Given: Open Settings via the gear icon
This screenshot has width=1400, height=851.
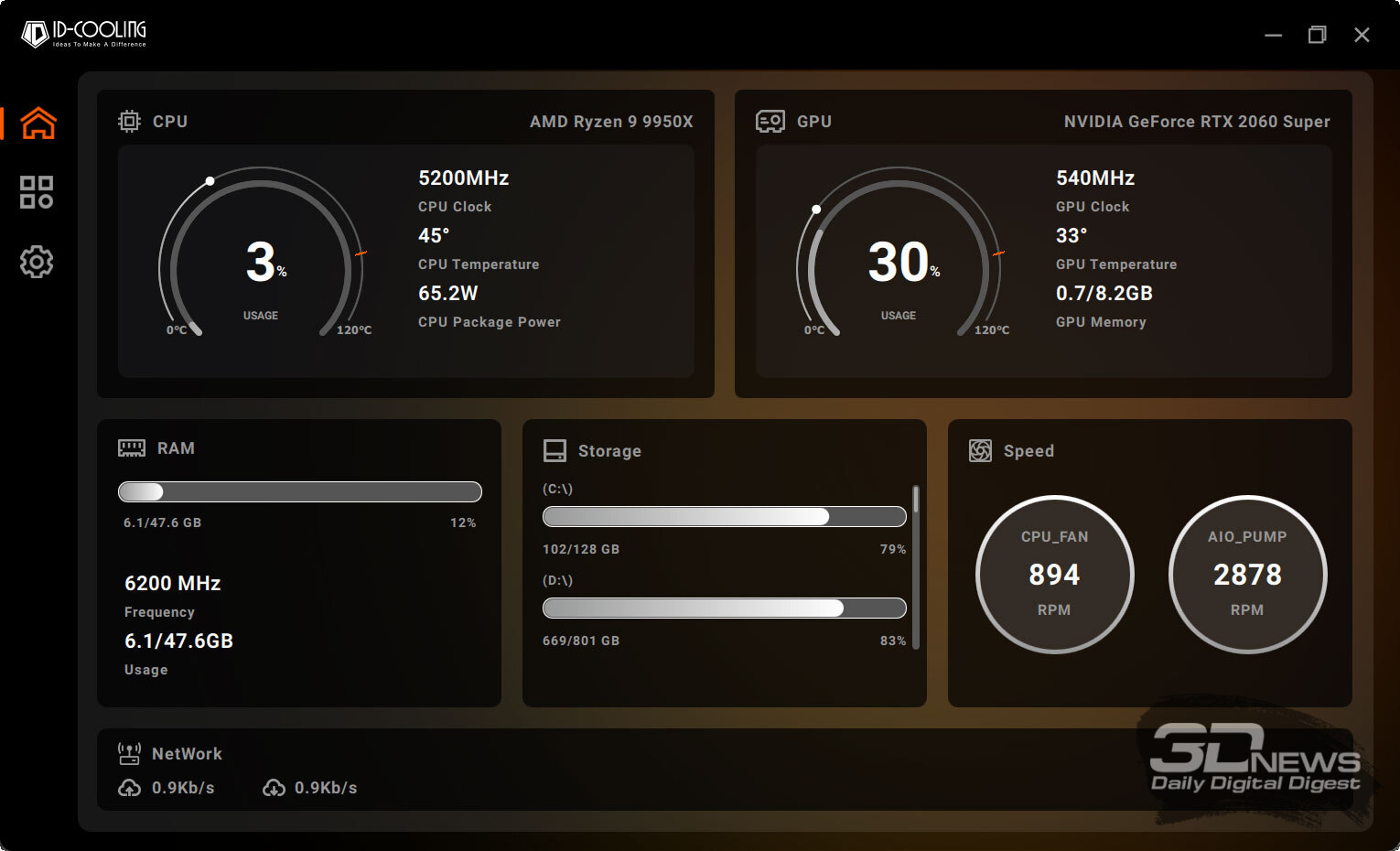Looking at the screenshot, I should click(x=37, y=263).
